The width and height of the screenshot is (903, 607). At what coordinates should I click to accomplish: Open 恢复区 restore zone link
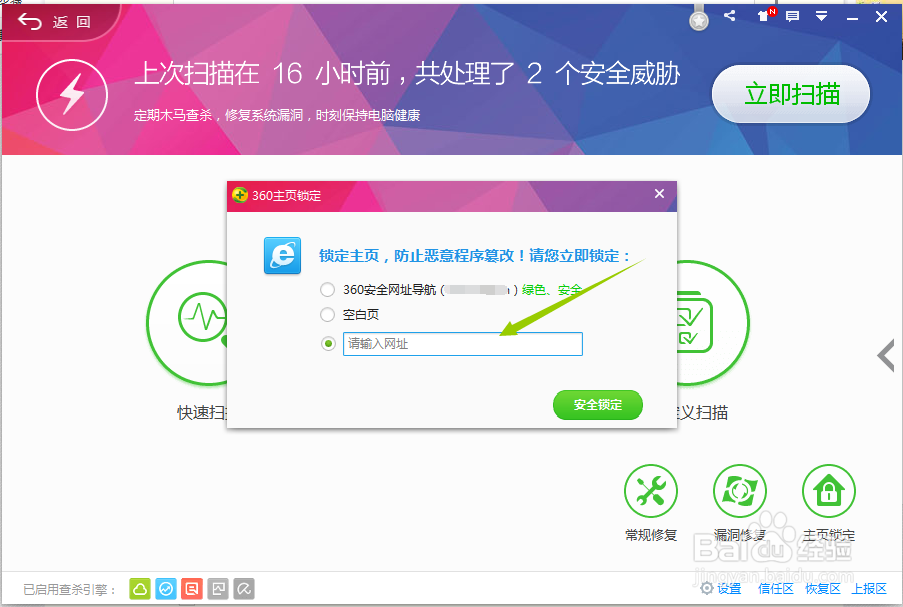(x=822, y=589)
